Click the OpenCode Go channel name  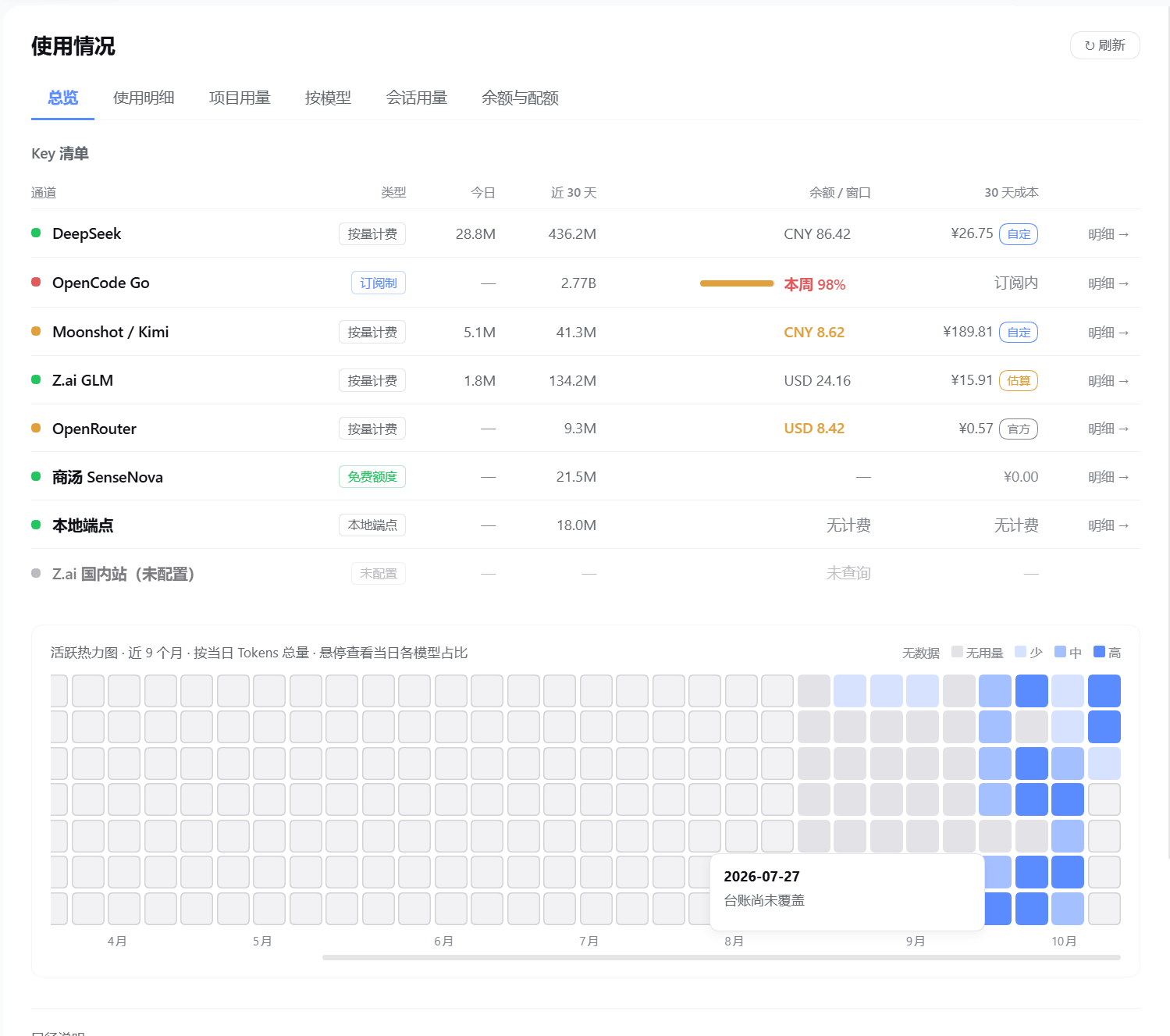tap(101, 283)
